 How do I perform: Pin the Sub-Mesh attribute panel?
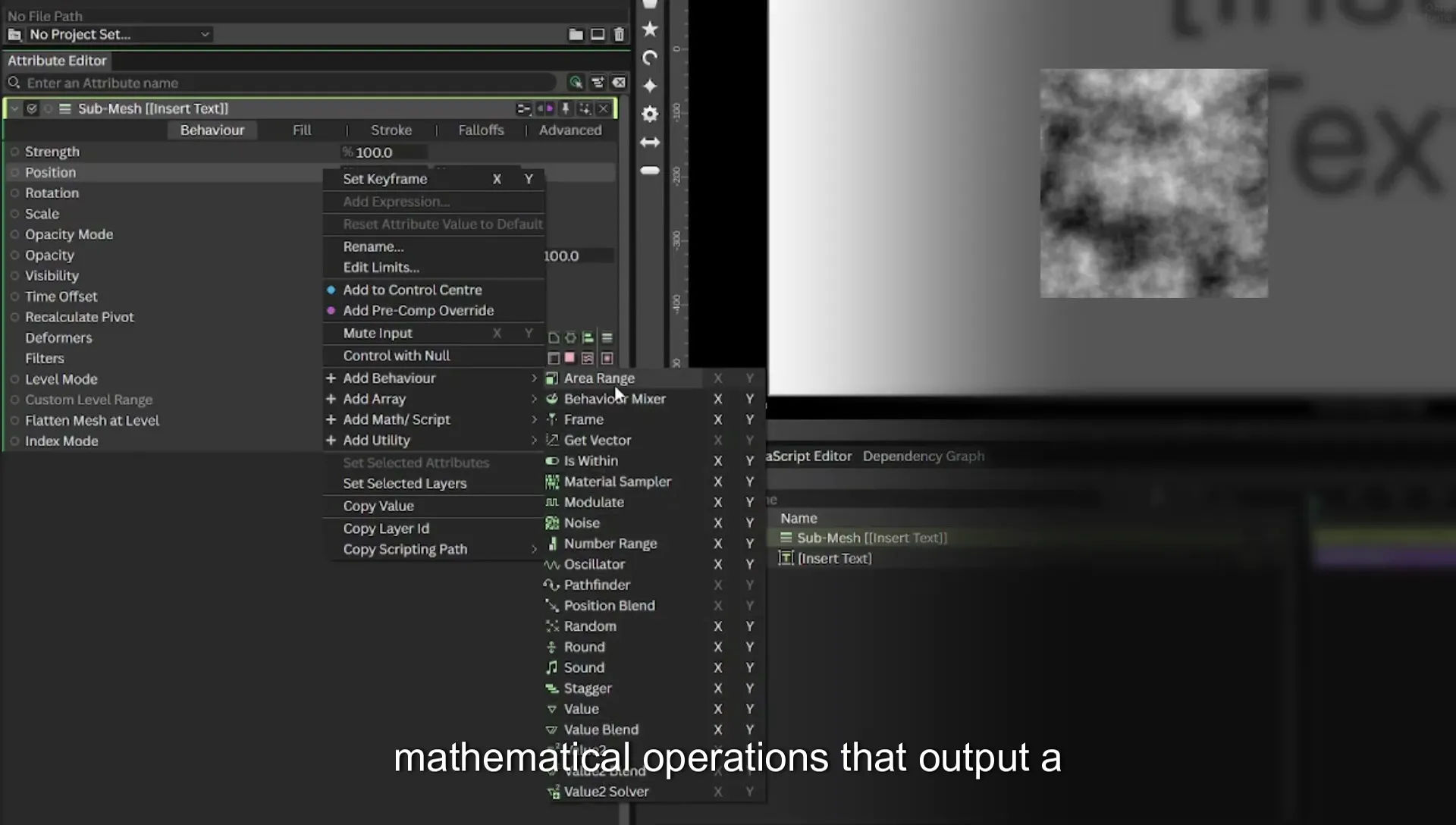pyautogui.click(x=565, y=108)
